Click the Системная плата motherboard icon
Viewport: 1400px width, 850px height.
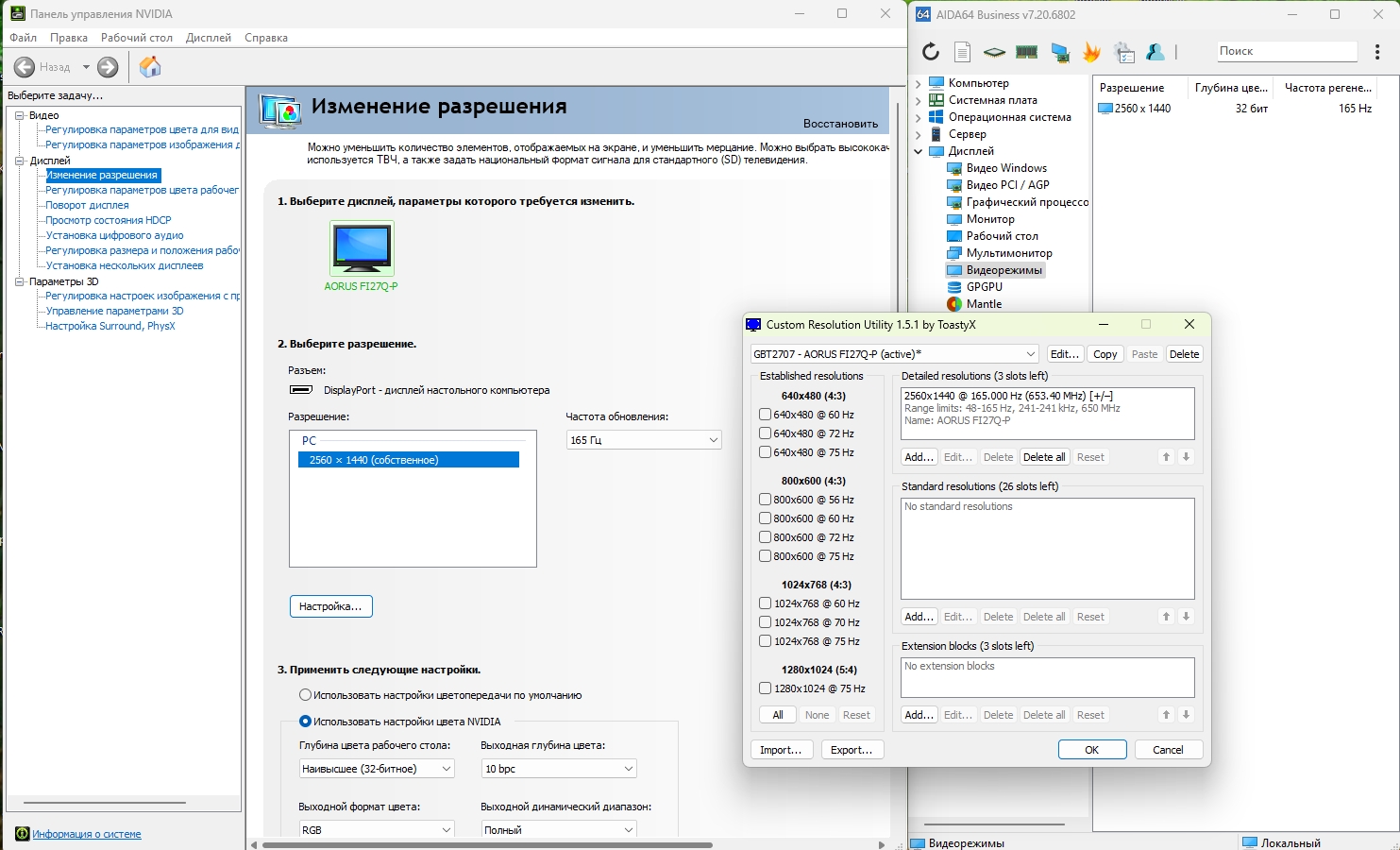pyautogui.click(x=936, y=100)
